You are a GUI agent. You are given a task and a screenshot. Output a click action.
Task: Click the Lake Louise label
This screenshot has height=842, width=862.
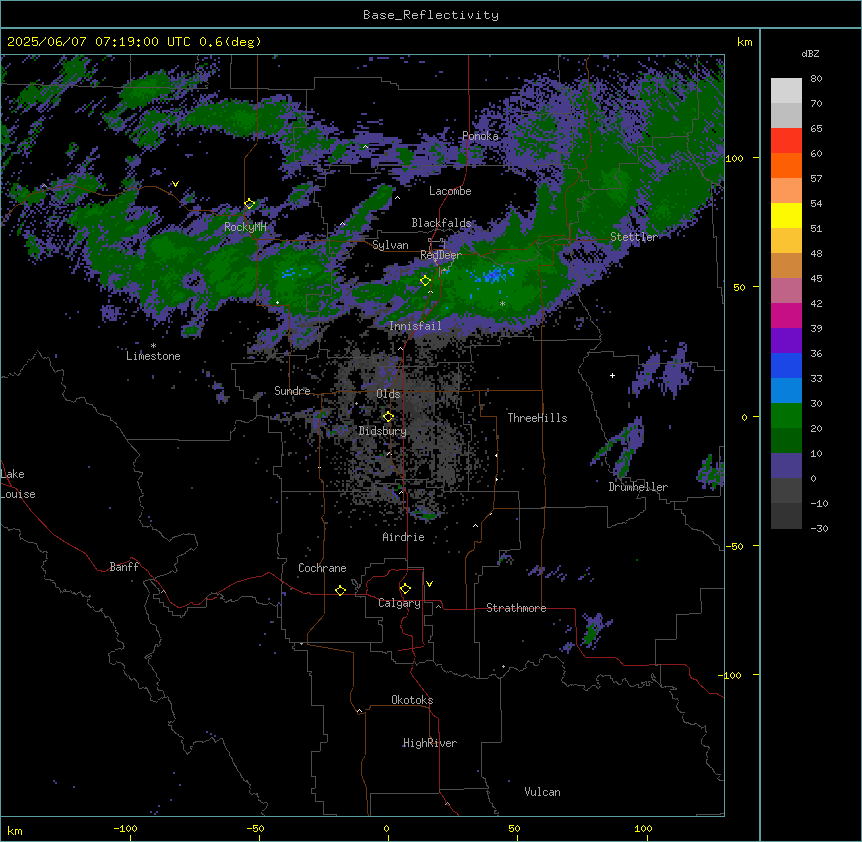[x=18, y=484]
